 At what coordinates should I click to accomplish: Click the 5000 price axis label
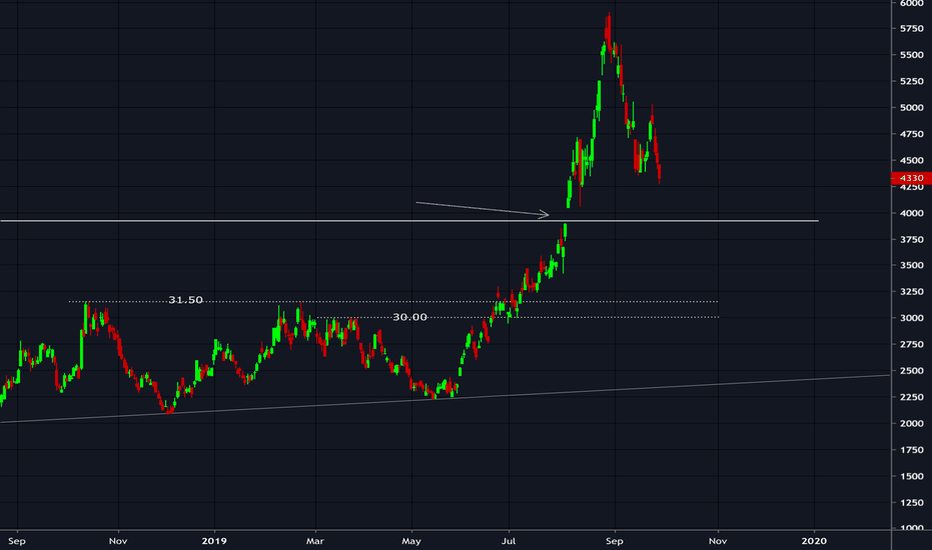click(912, 108)
